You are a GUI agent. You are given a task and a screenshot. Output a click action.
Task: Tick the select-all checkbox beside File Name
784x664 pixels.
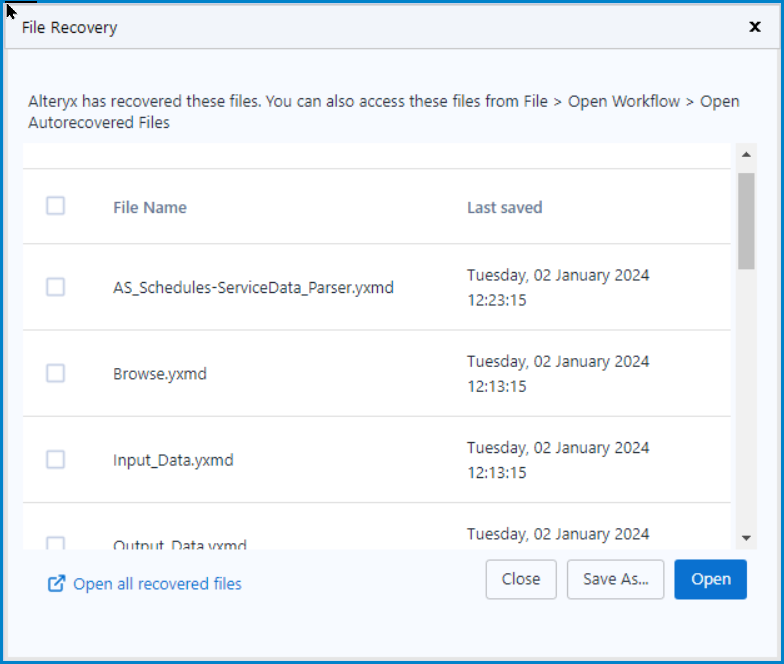pos(56,206)
